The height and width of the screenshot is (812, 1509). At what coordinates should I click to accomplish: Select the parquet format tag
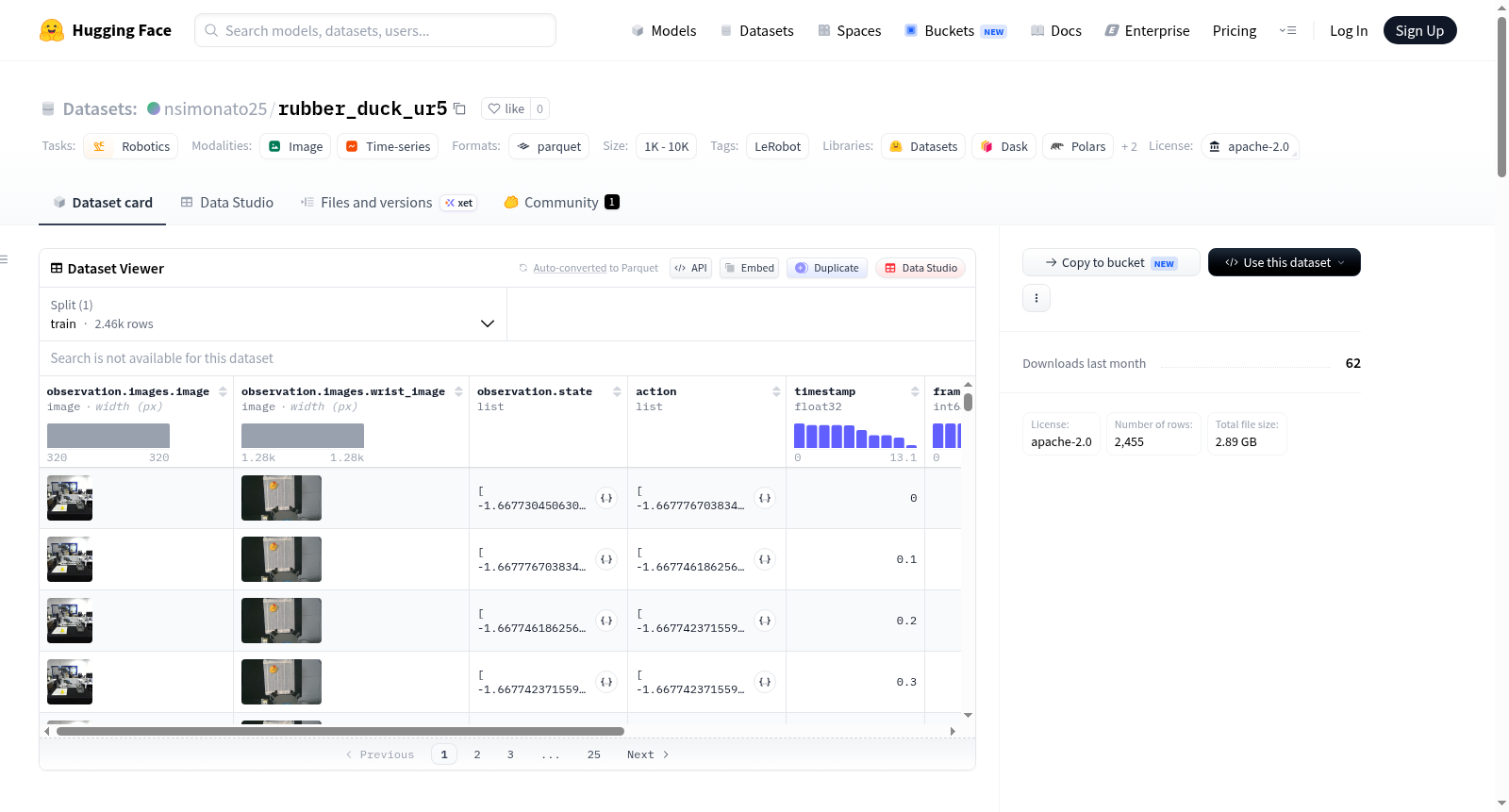point(549,146)
